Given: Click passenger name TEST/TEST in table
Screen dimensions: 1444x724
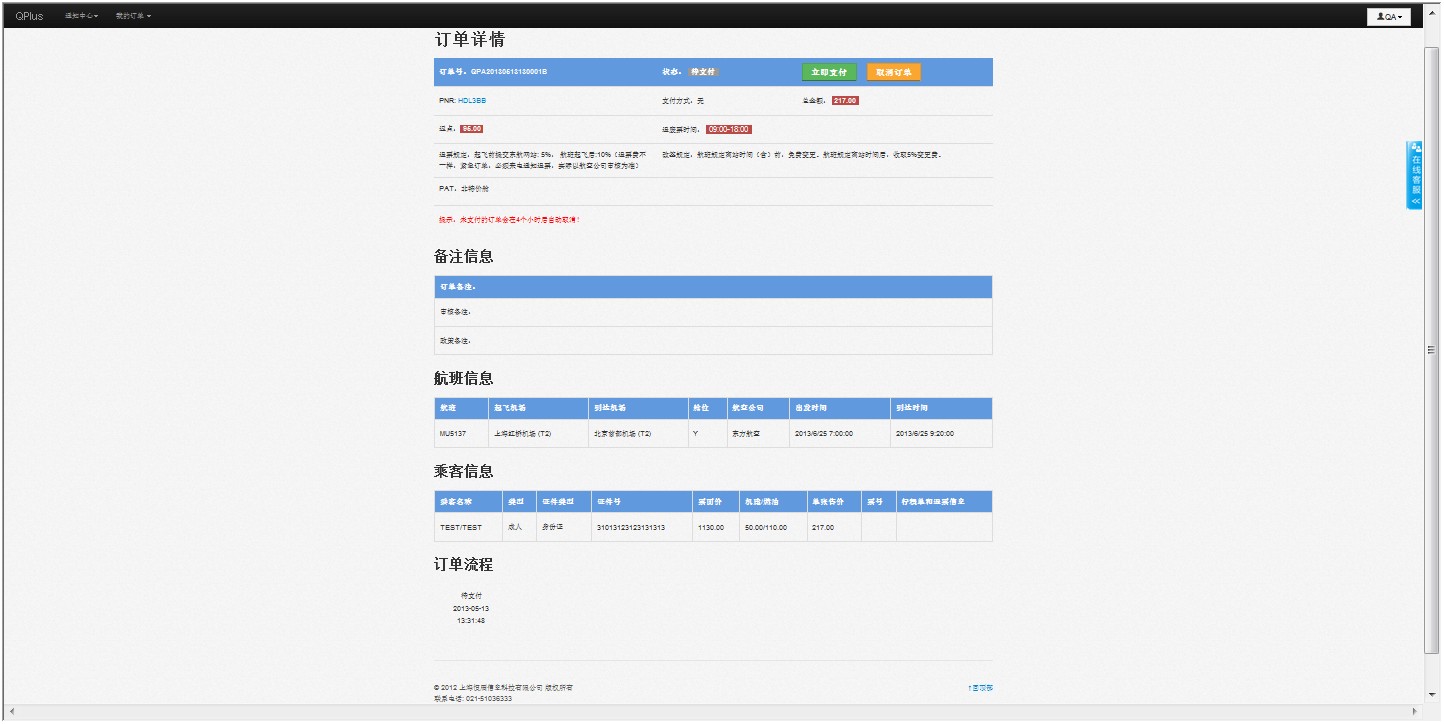Looking at the screenshot, I should (460, 527).
